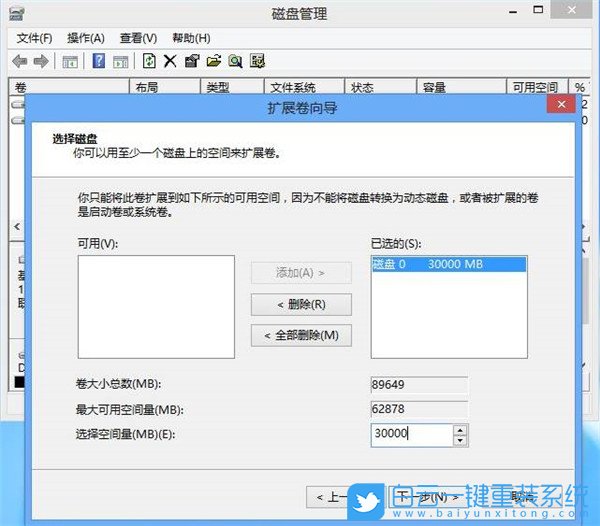The height and width of the screenshot is (526, 600).
Task: Sort by 状态 column header
Action: tap(381, 87)
